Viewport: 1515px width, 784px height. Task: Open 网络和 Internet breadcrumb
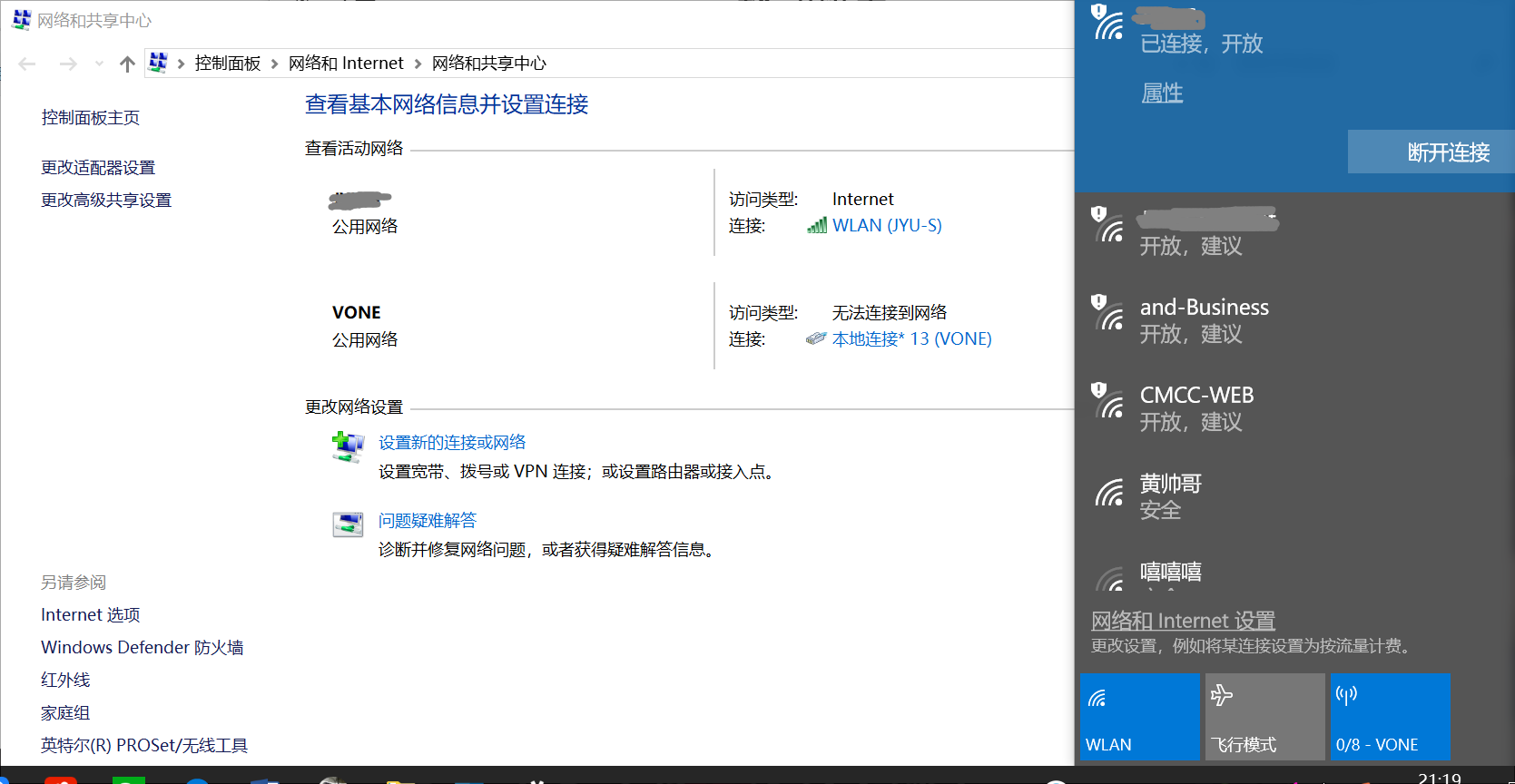(346, 64)
